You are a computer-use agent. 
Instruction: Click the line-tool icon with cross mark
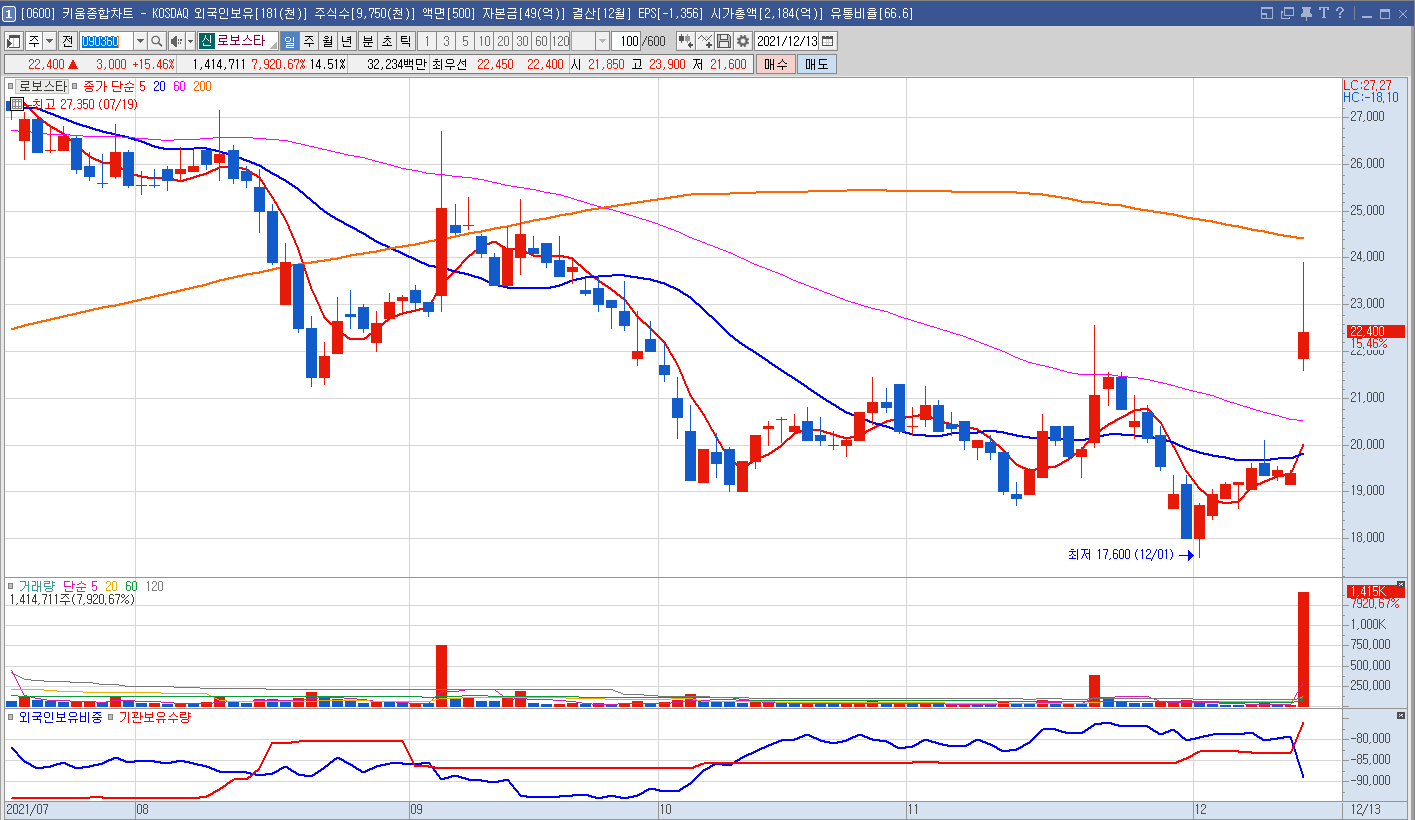[x=705, y=41]
